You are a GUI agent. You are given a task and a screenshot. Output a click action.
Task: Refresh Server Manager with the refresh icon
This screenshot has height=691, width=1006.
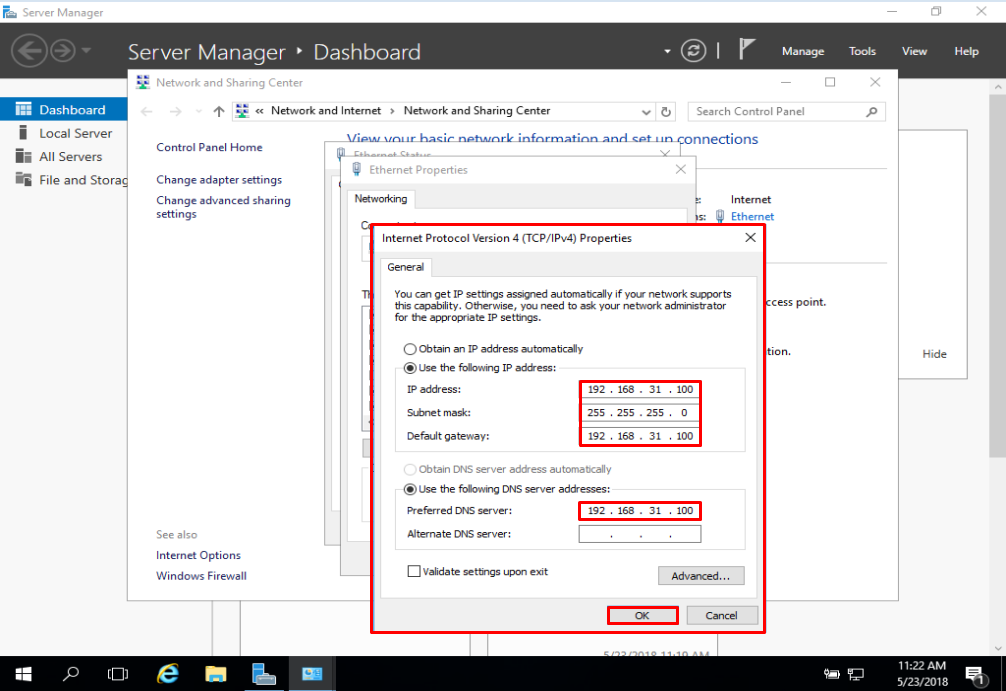[693, 50]
